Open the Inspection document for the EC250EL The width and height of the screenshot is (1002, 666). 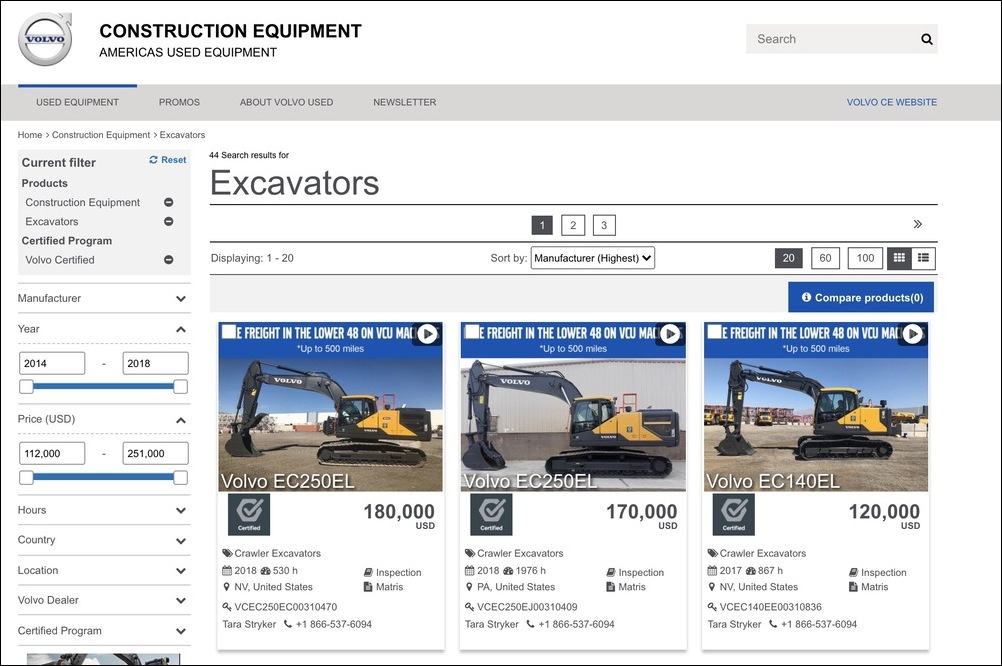394,572
